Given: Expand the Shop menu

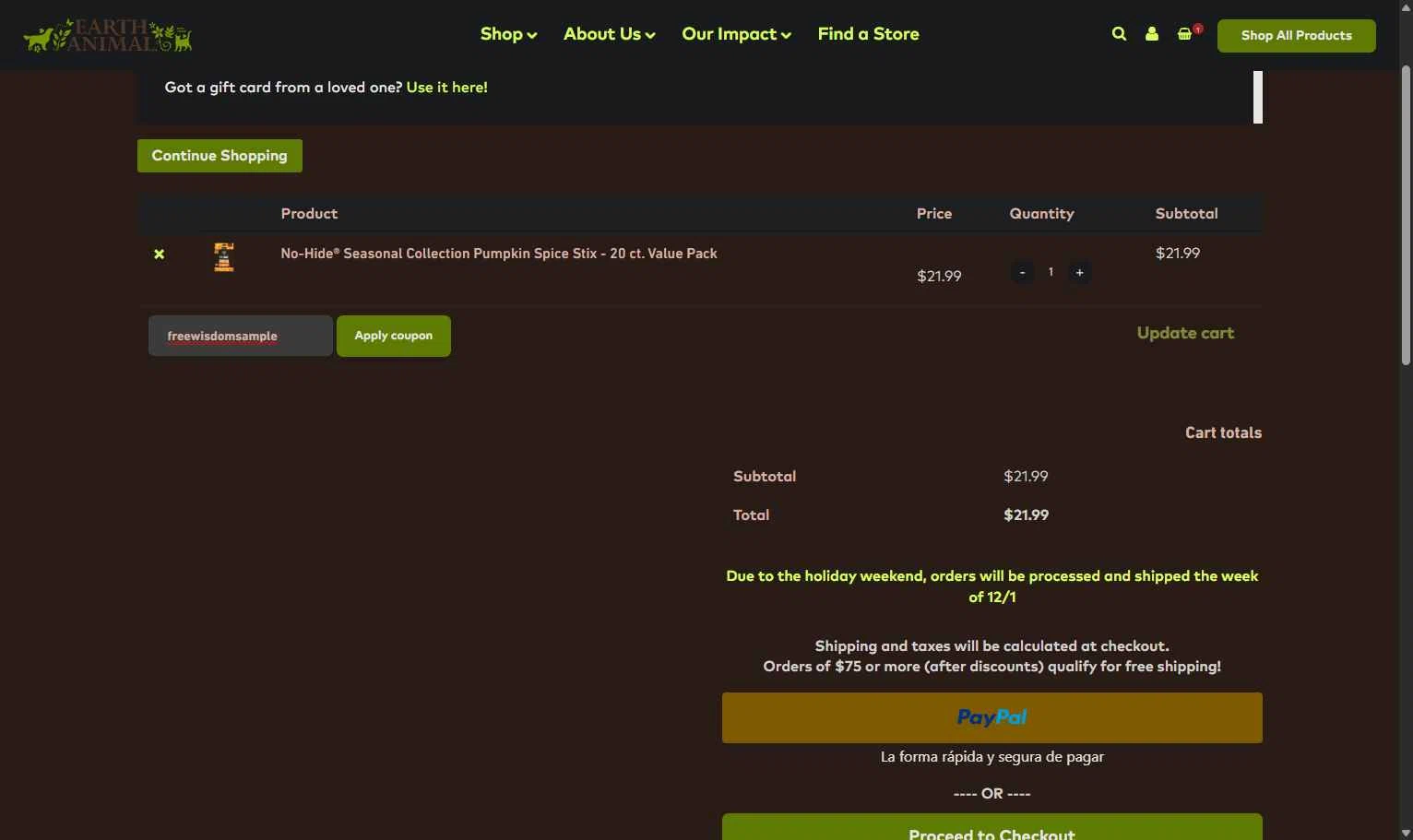Looking at the screenshot, I should tap(508, 34).
